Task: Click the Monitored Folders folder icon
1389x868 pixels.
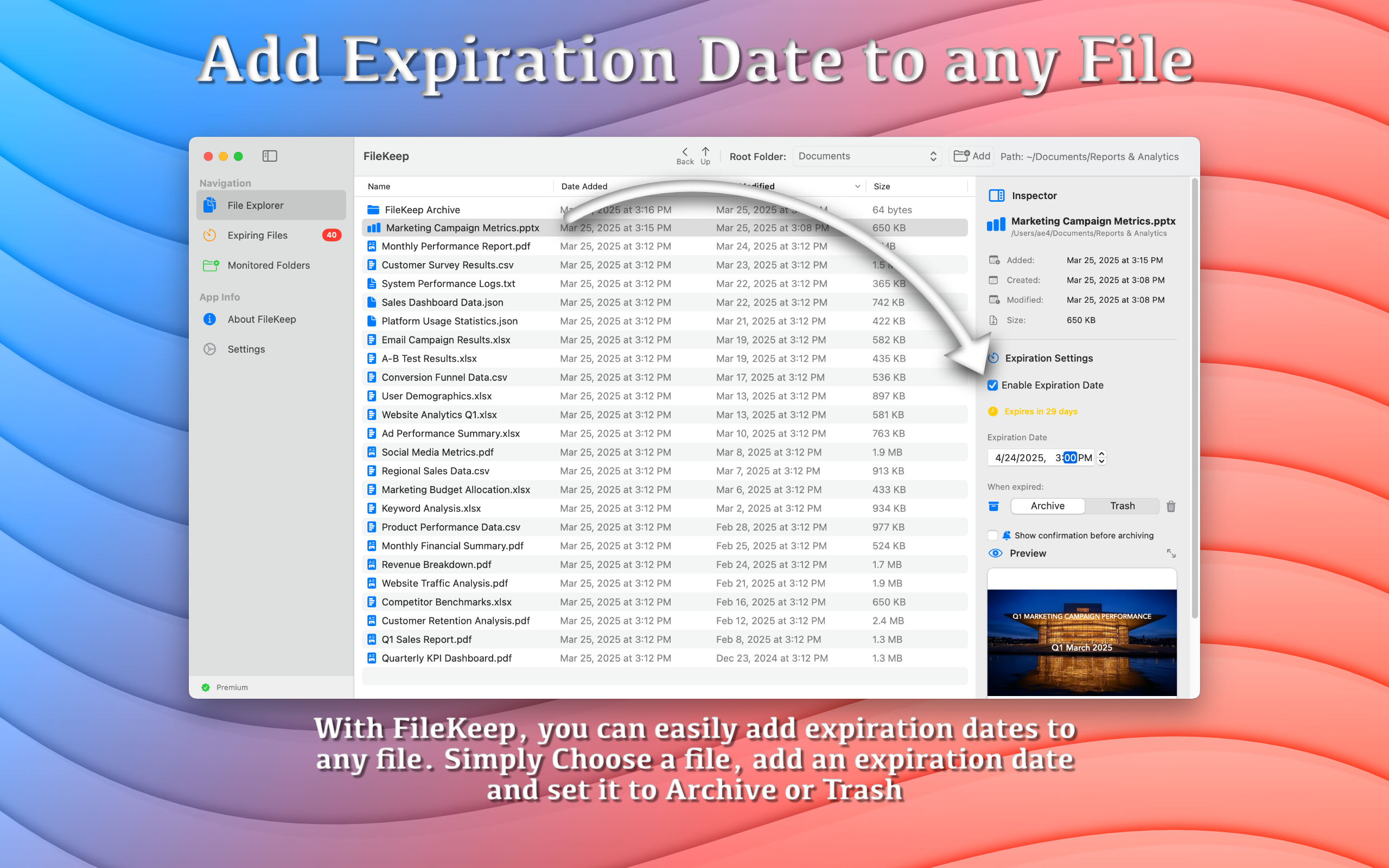Action: click(x=211, y=265)
